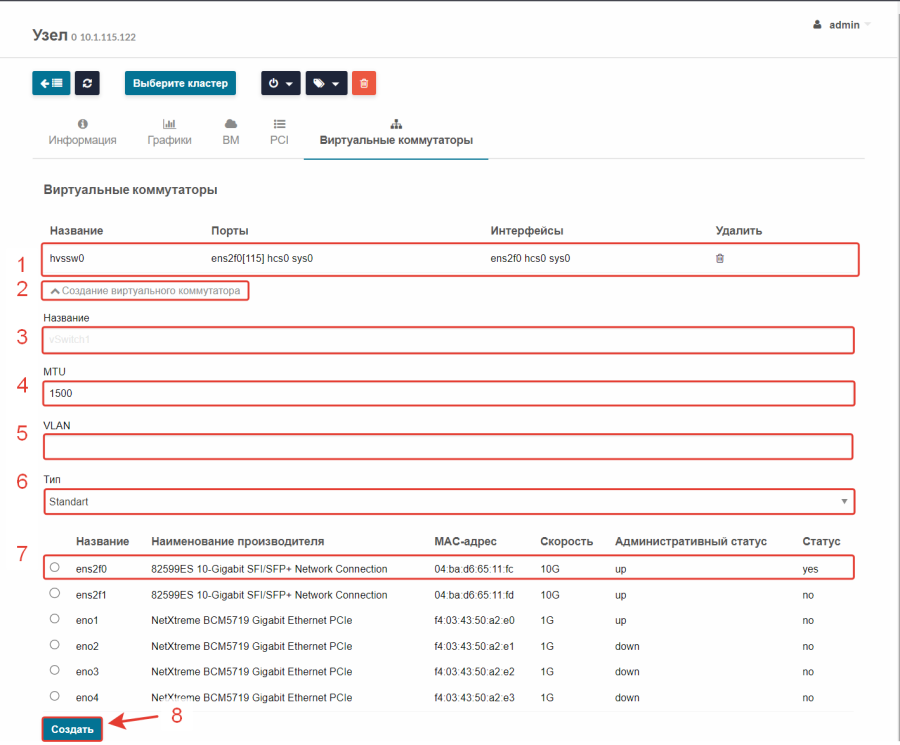Click the Выберите кластер button
The image size is (900, 745).
coord(180,83)
